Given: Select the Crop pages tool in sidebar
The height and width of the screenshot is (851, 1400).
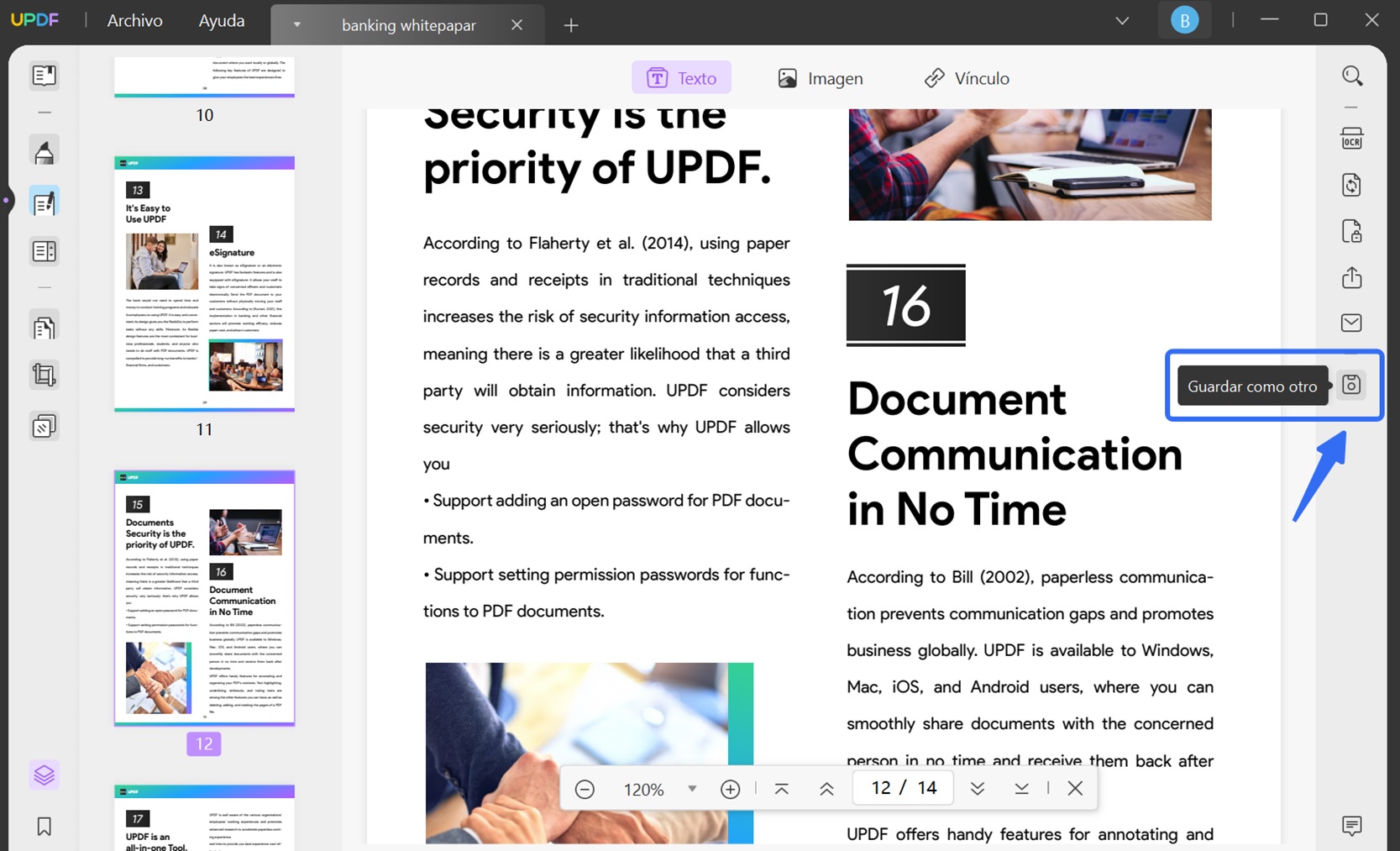Looking at the screenshot, I should tap(44, 375).
